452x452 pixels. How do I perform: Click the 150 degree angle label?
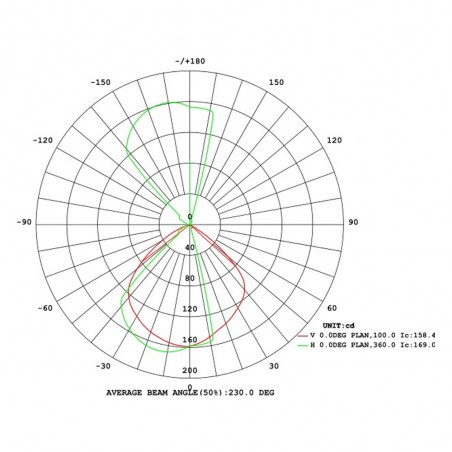(x=277, y=82)
